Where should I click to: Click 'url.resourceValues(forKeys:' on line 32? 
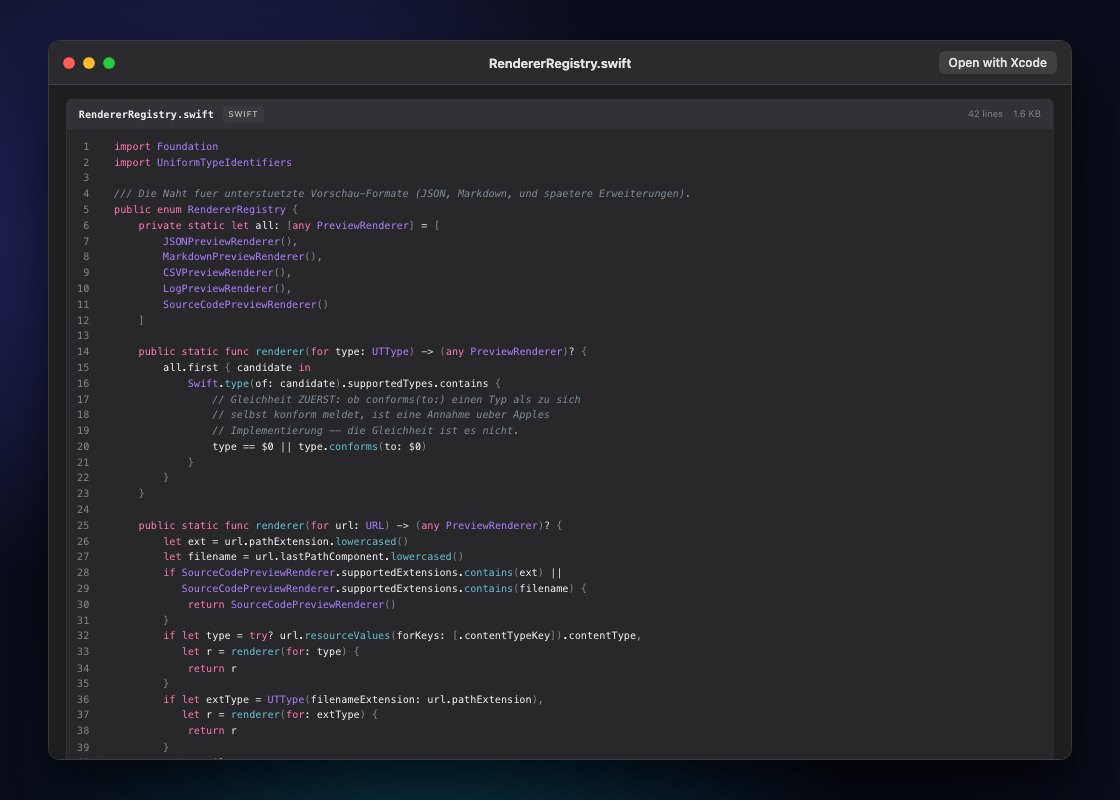tap(363, 636)
